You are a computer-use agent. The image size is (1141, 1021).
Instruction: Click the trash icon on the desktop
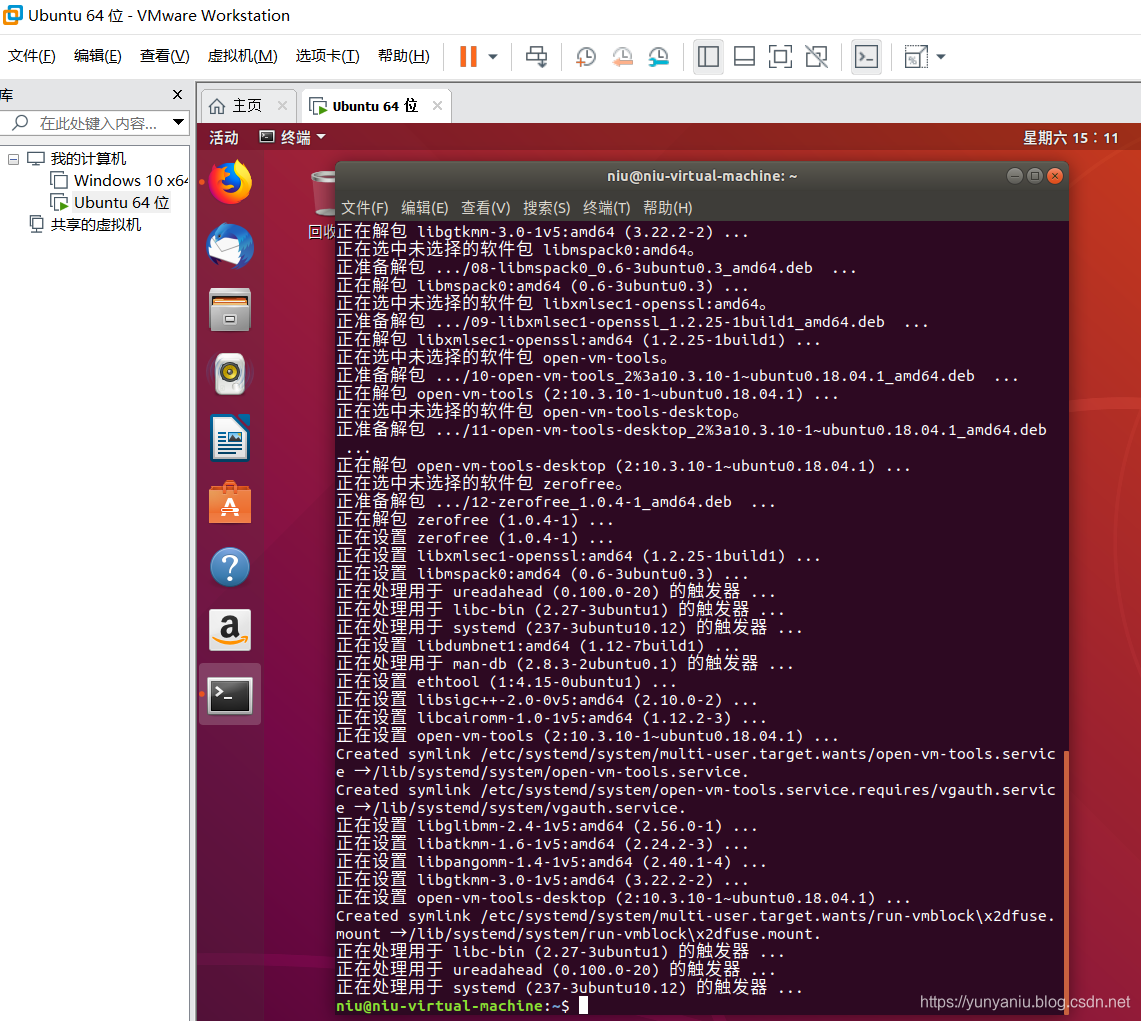(x=322, y=194)
